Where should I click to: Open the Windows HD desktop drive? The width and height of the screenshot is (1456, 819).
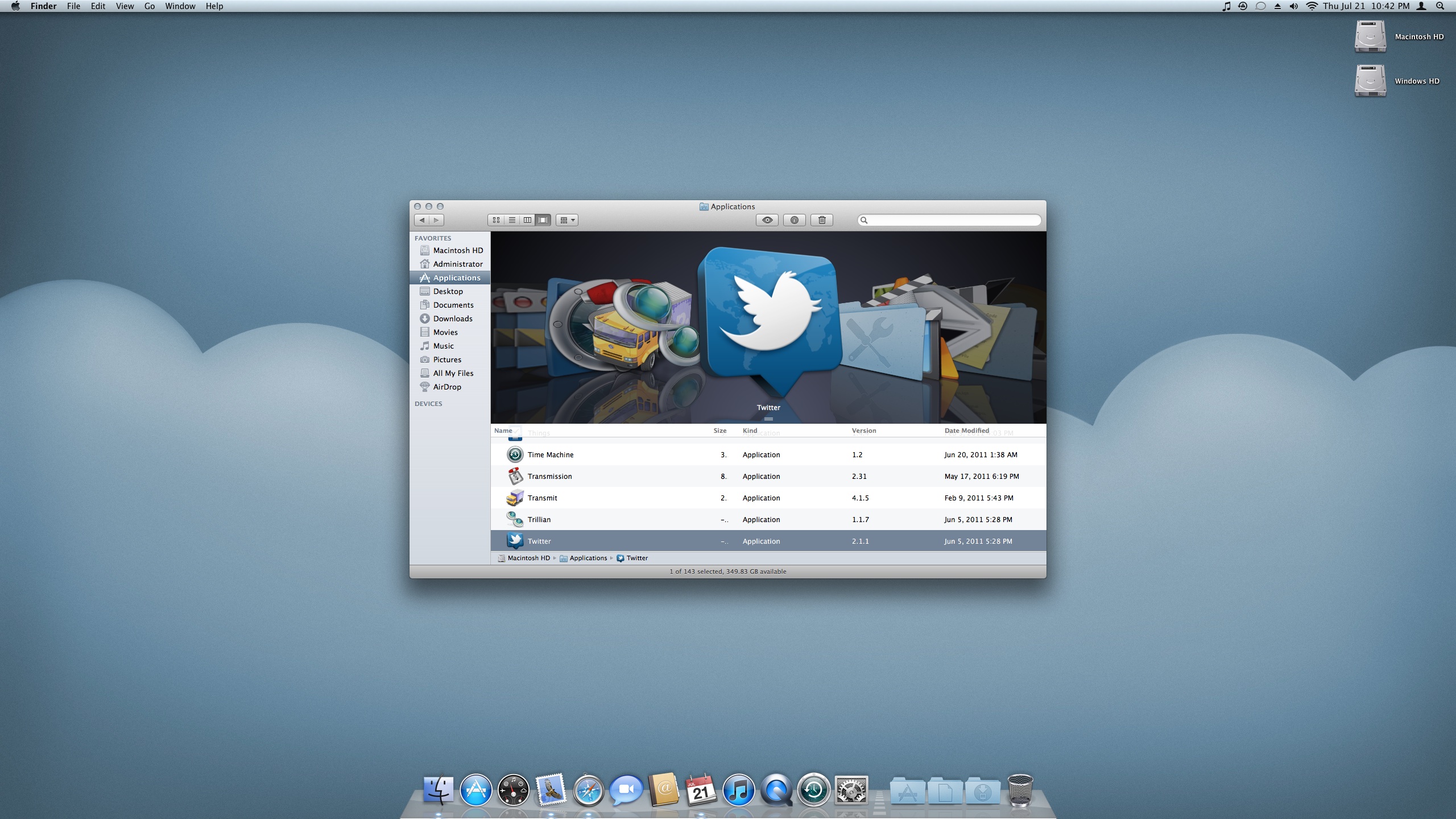(x=1397, y=81)
